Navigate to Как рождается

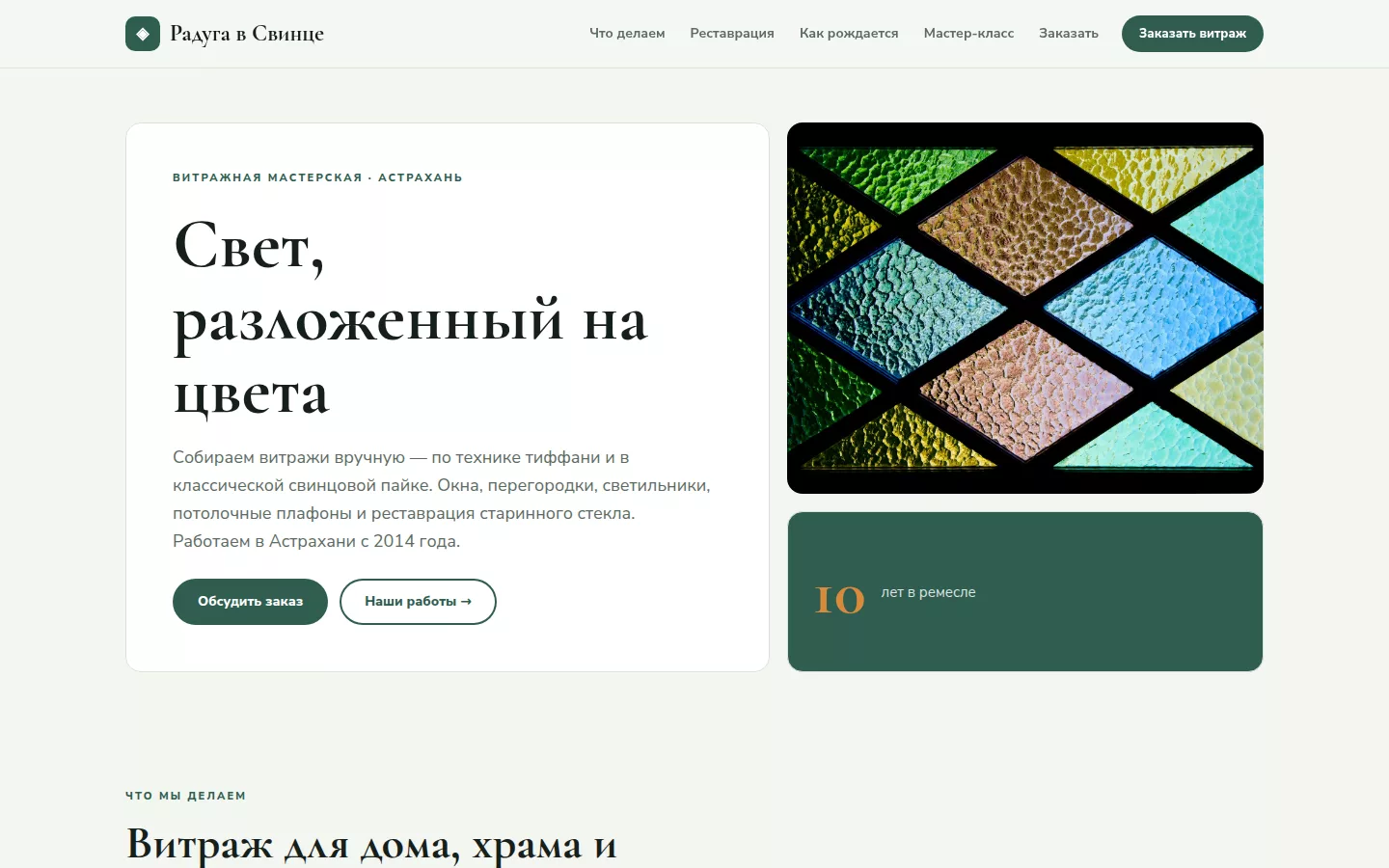[849, 33]
